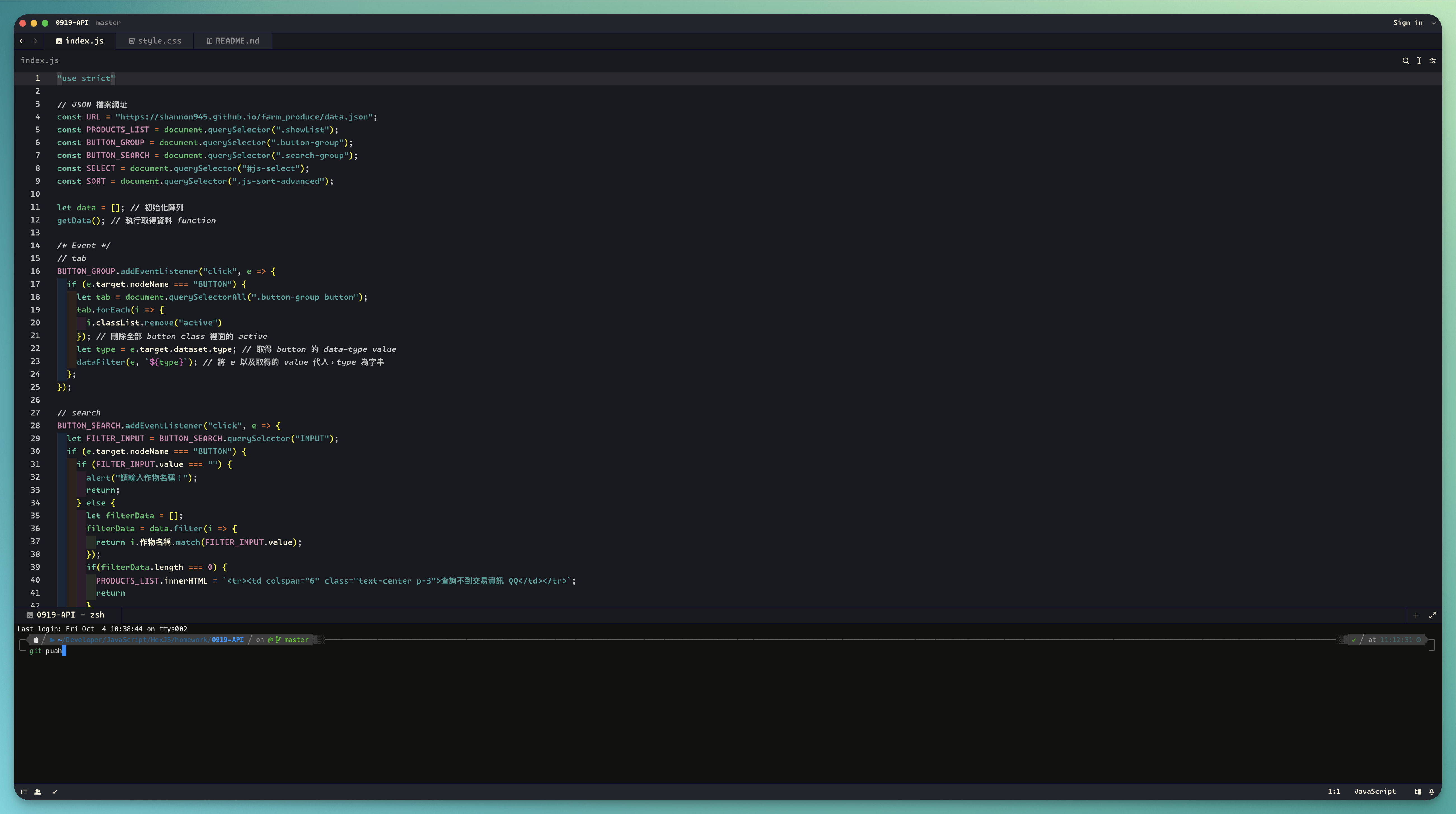Switch to the index.js tab
The width and height of the screenshot is (1456, 814).
(x=80, y=41)
